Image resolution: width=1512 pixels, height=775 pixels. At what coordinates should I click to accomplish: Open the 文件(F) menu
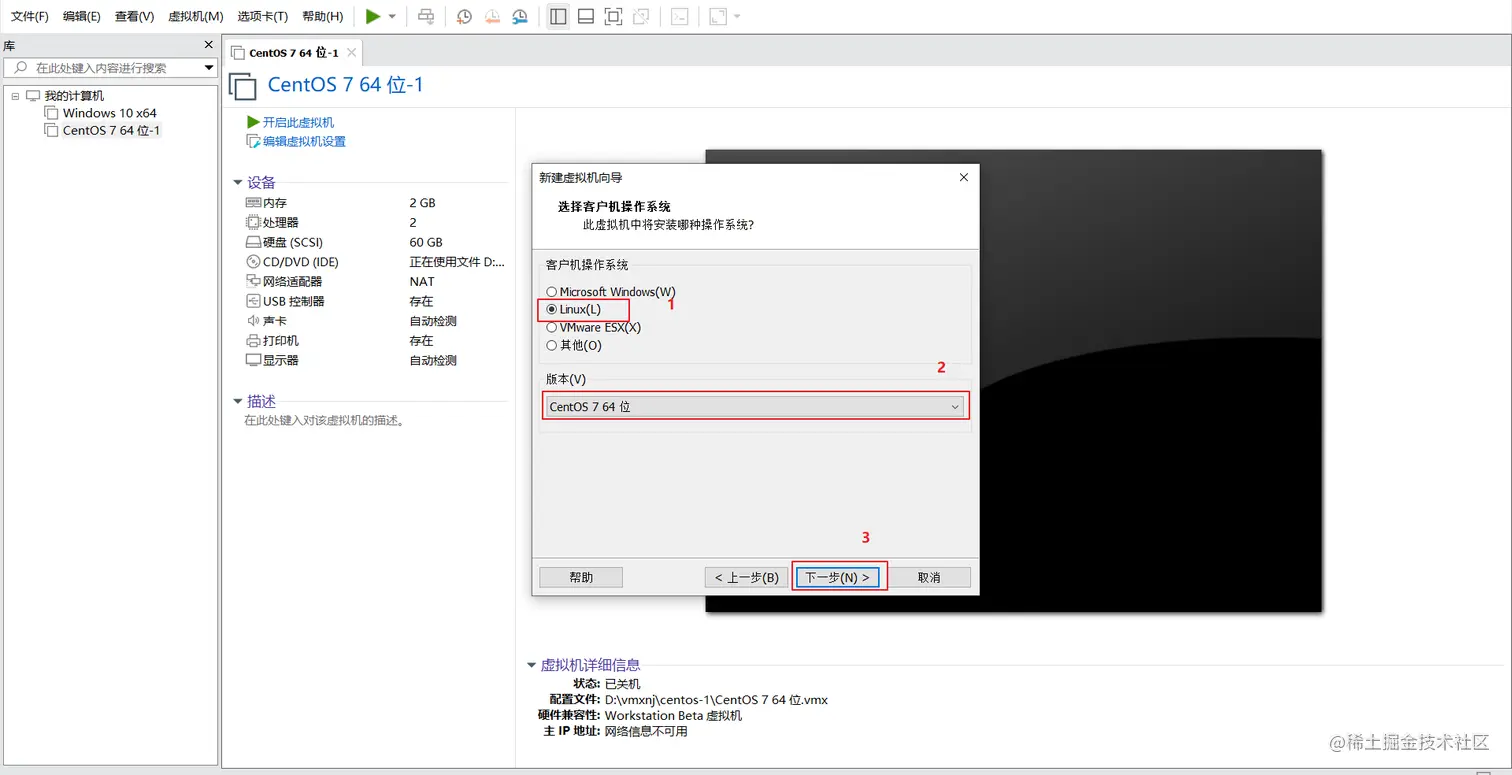tap(29, 16)
